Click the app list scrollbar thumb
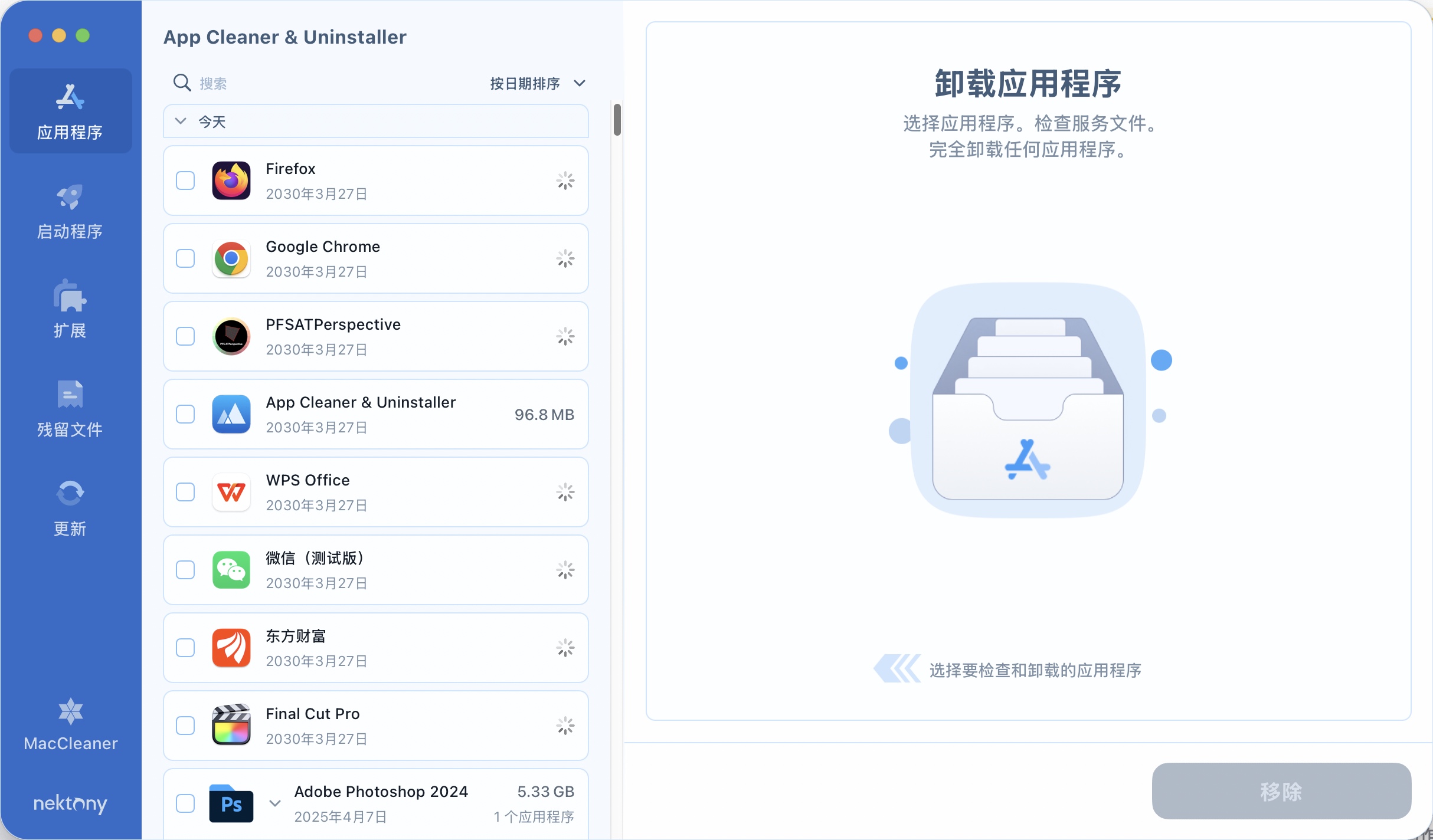 [x=617, y=120]
